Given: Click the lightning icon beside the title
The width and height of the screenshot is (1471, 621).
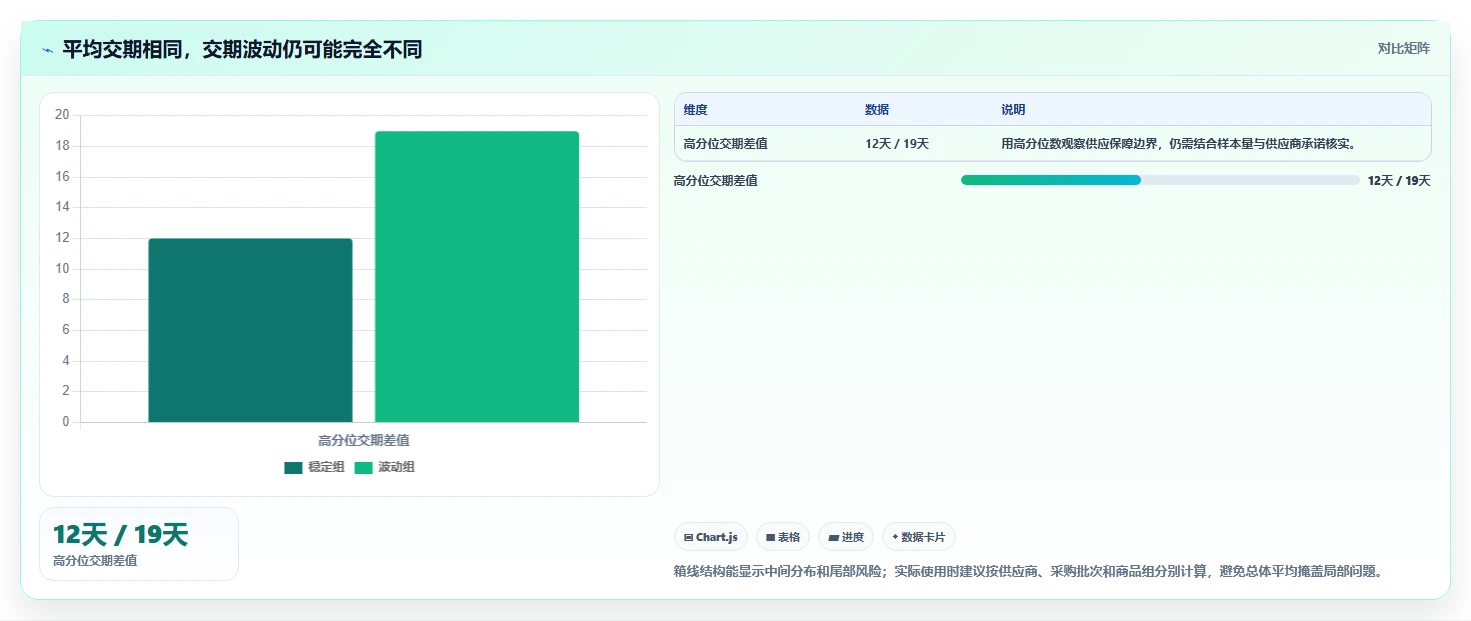Looking at the screenshot, I should (47, 50).
